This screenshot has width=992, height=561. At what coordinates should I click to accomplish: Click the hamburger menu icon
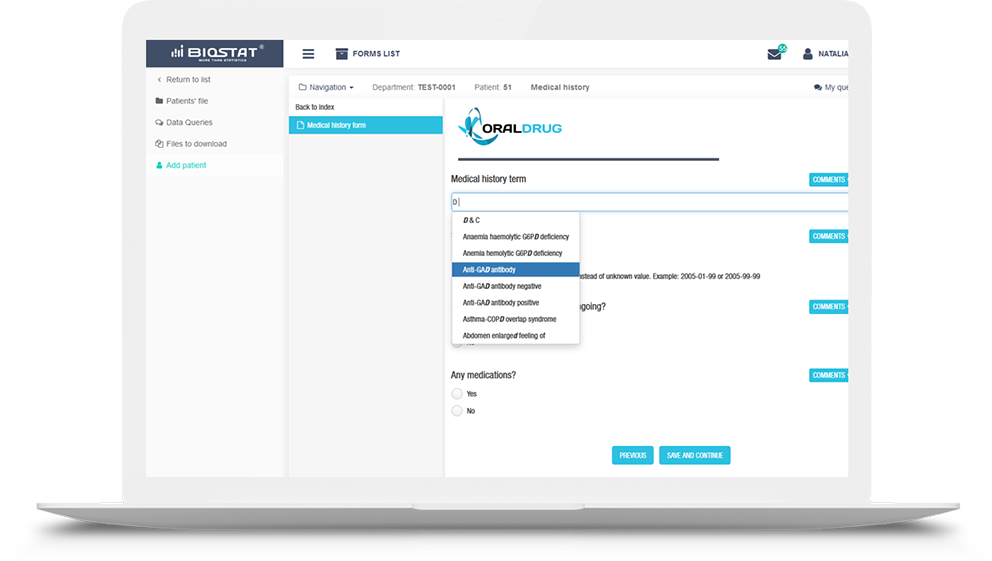[x=308, y=54]
